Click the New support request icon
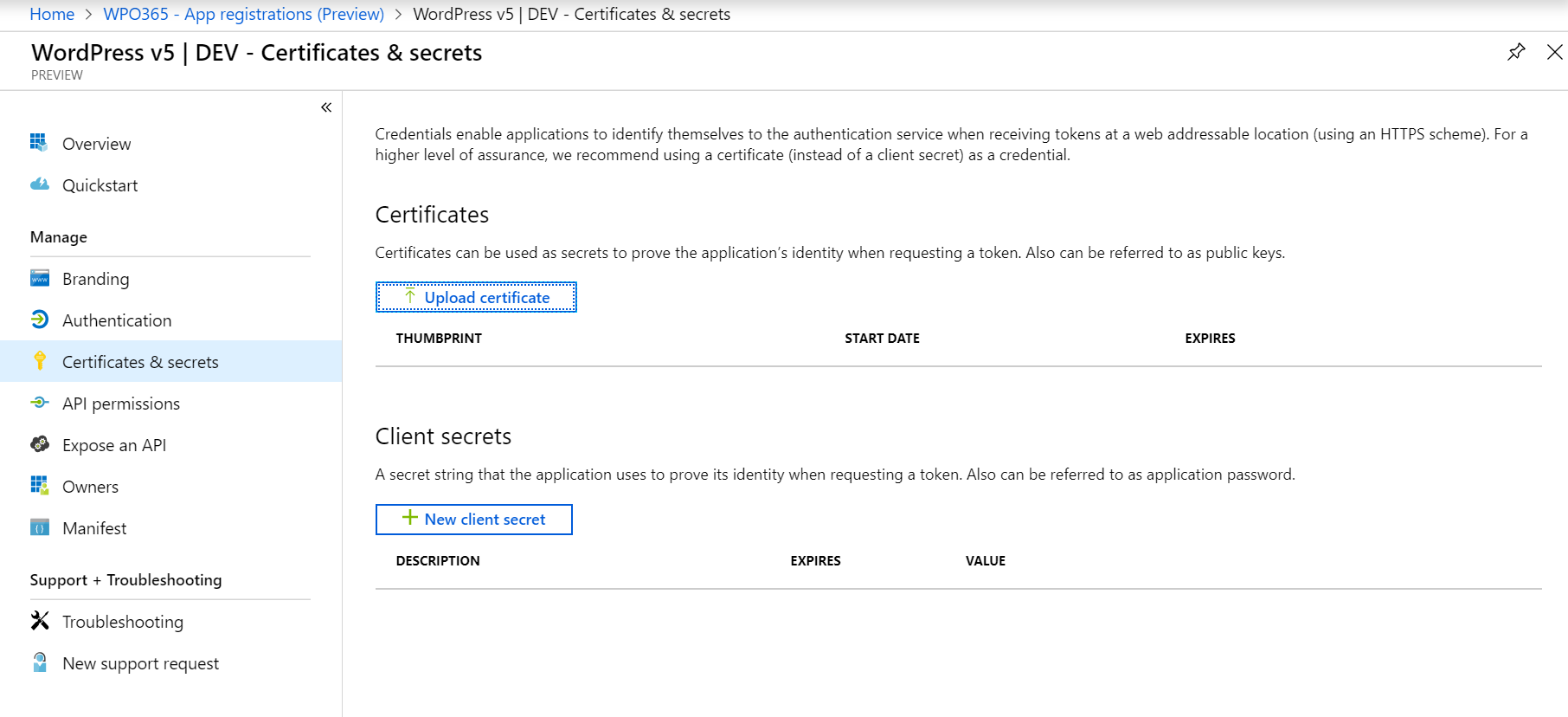Image resolution: width=1568 pixels, height=717 pixels. tap(39, 662)
